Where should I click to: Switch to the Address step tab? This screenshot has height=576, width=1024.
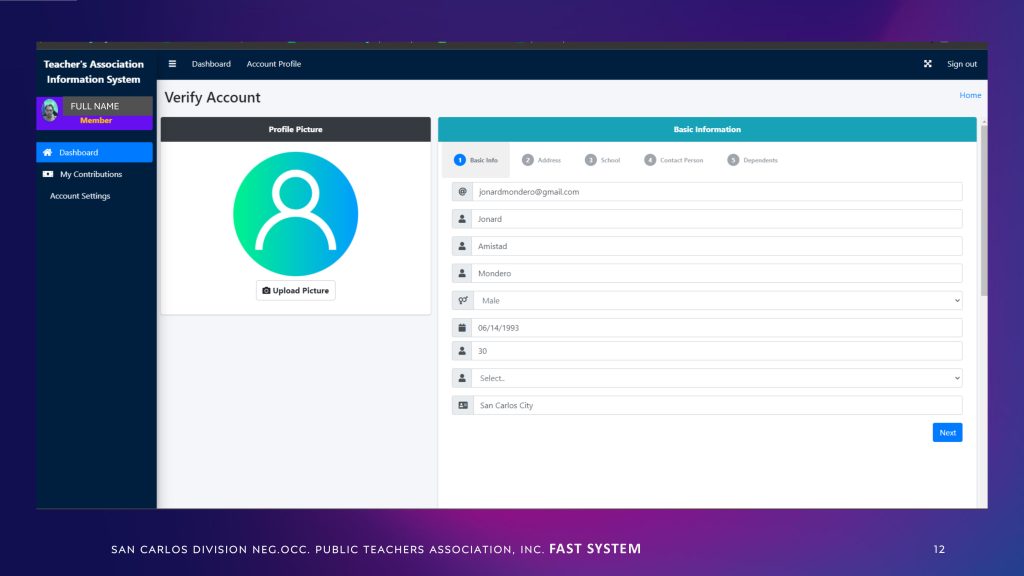point(541,160)
